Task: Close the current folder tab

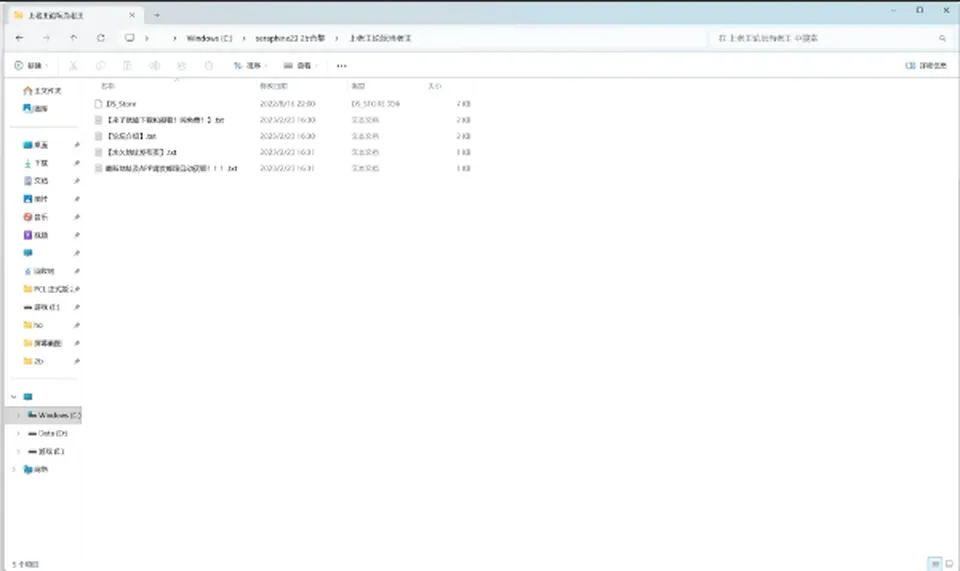Action: tap(132, 15)
